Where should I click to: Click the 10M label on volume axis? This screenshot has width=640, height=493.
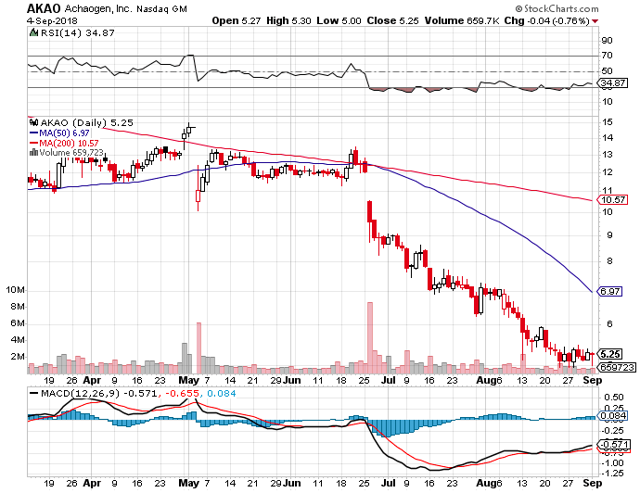[x=15, y=290]
